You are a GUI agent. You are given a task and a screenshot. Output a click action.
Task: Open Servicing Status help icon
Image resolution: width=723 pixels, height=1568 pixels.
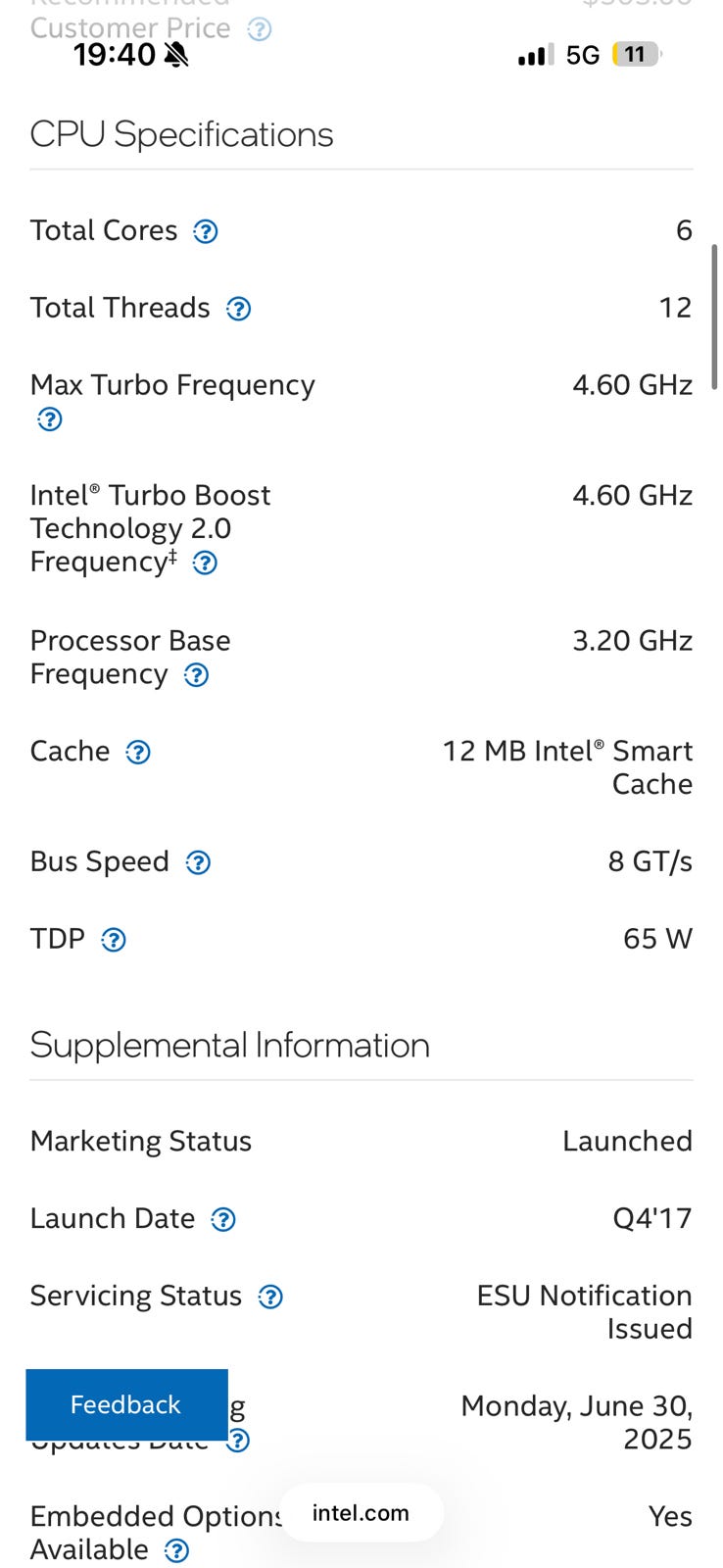pos(269,1297)
